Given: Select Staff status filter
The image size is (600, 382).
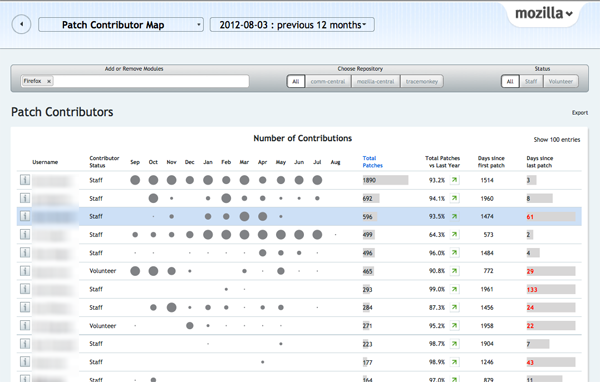Looking at the screenshot, I should pos(531,81).
